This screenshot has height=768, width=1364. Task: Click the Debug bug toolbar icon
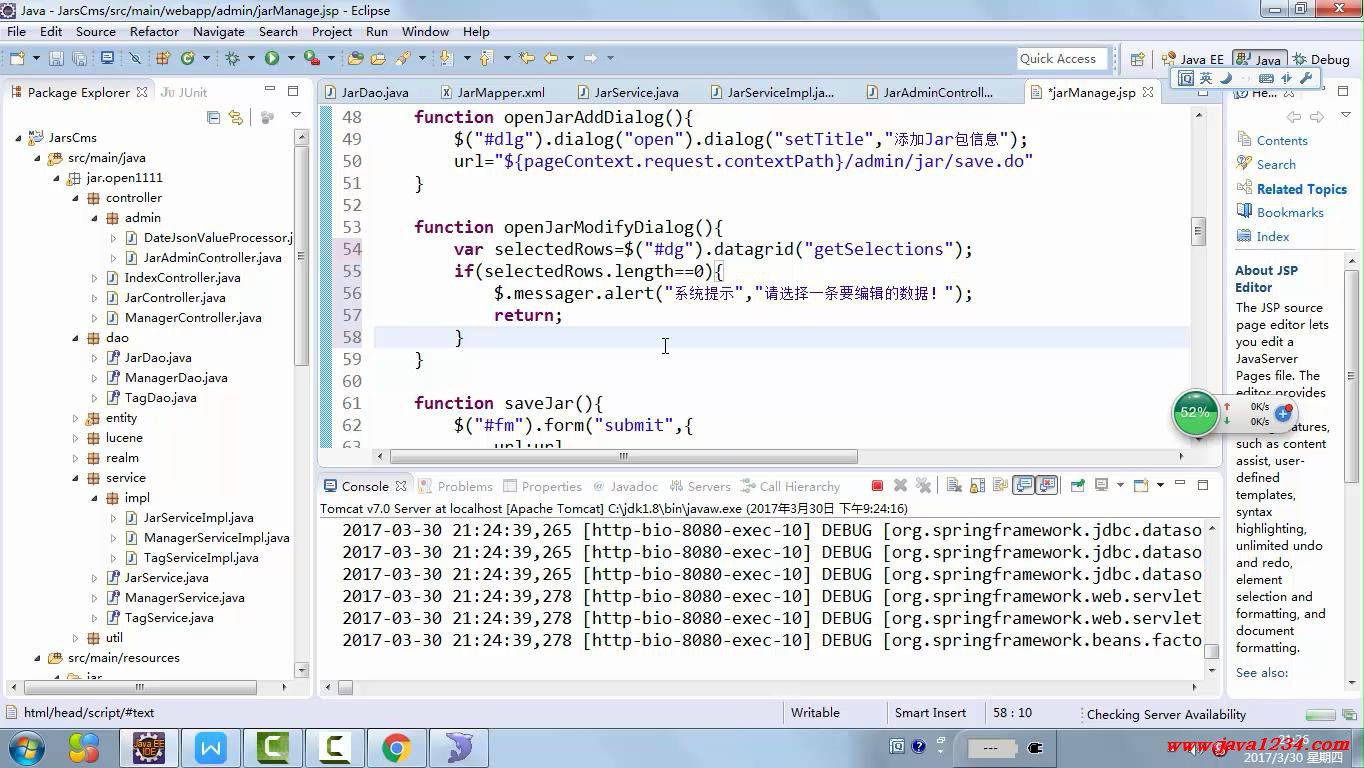233,58
